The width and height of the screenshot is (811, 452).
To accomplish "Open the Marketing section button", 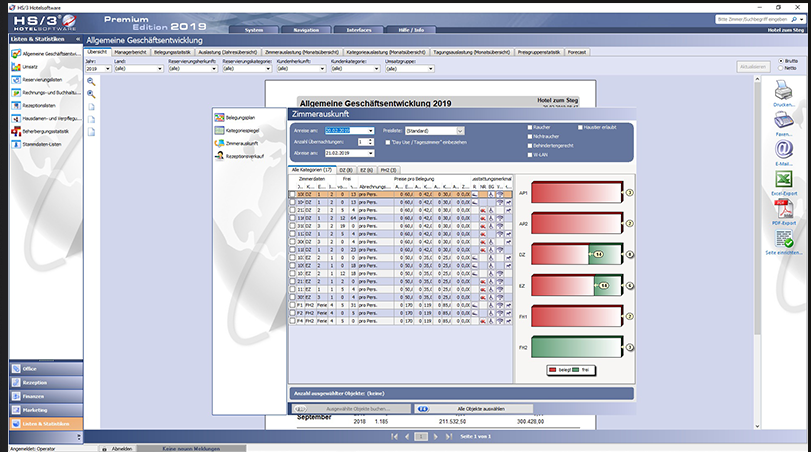I will (46, 410).
